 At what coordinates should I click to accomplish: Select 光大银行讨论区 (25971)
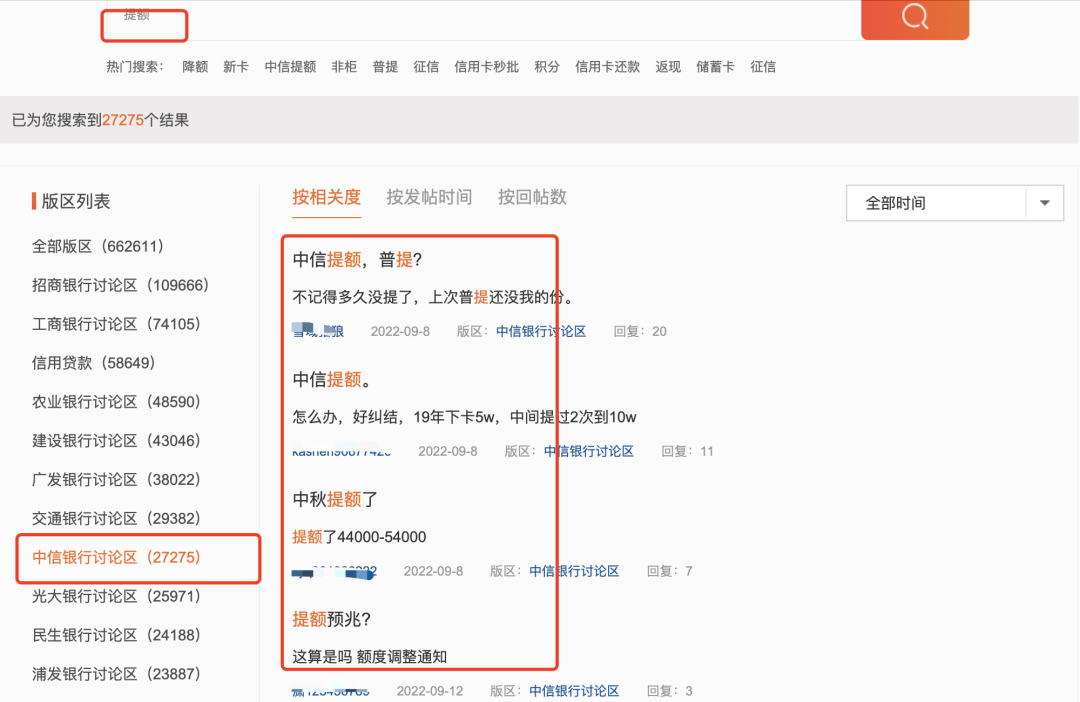116,597
